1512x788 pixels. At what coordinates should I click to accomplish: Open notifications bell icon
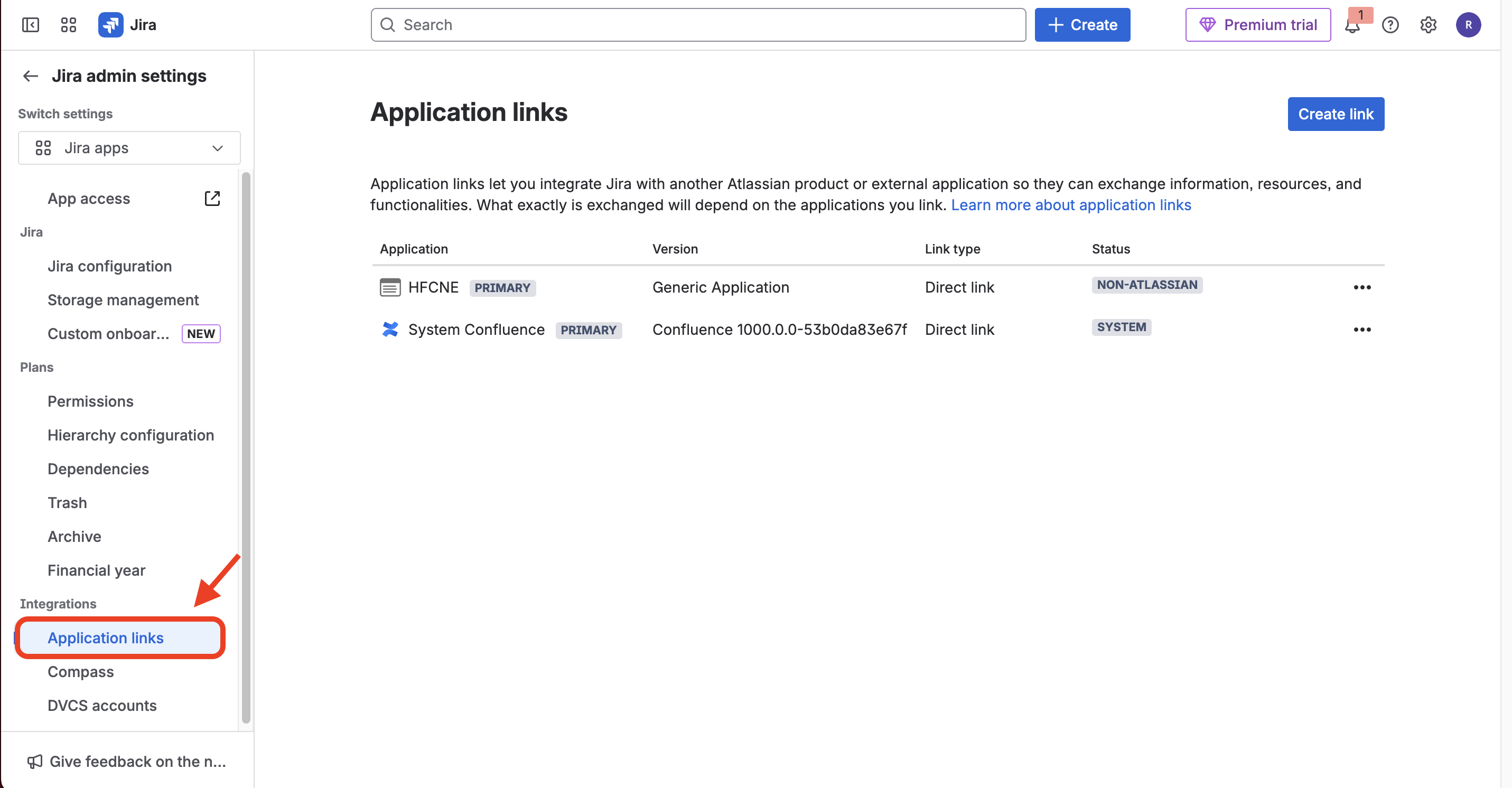click(x=1352, y=26)
